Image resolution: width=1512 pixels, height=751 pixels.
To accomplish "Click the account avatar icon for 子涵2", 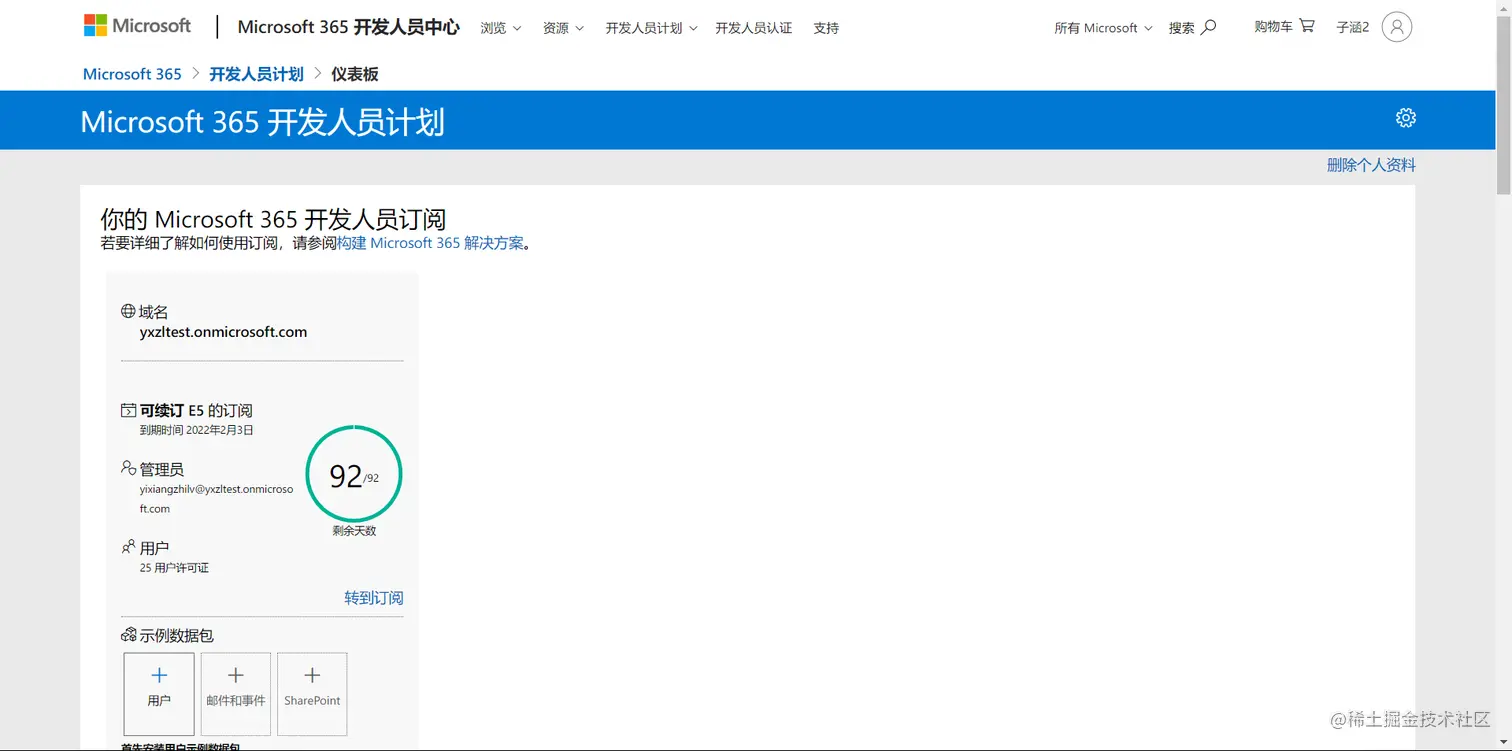I will pyautogui.click(x=1397, y=27).
